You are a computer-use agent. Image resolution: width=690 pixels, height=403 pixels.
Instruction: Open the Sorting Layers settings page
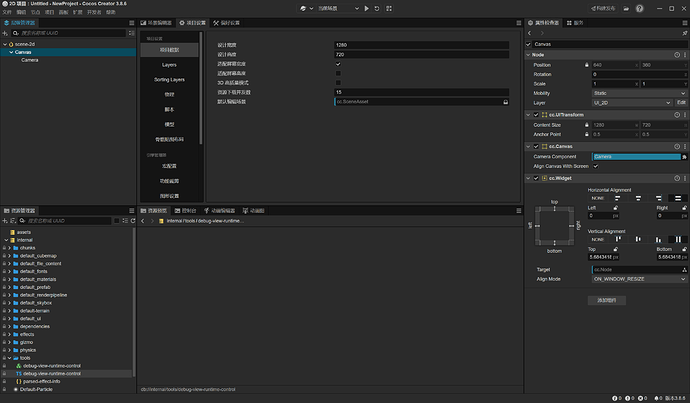coord(169,80)
